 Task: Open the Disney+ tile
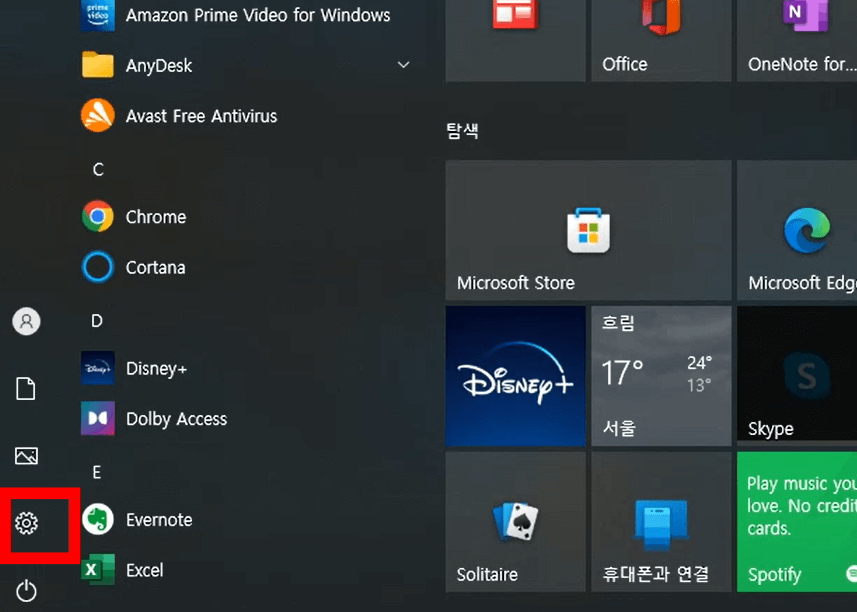point(515,376)
